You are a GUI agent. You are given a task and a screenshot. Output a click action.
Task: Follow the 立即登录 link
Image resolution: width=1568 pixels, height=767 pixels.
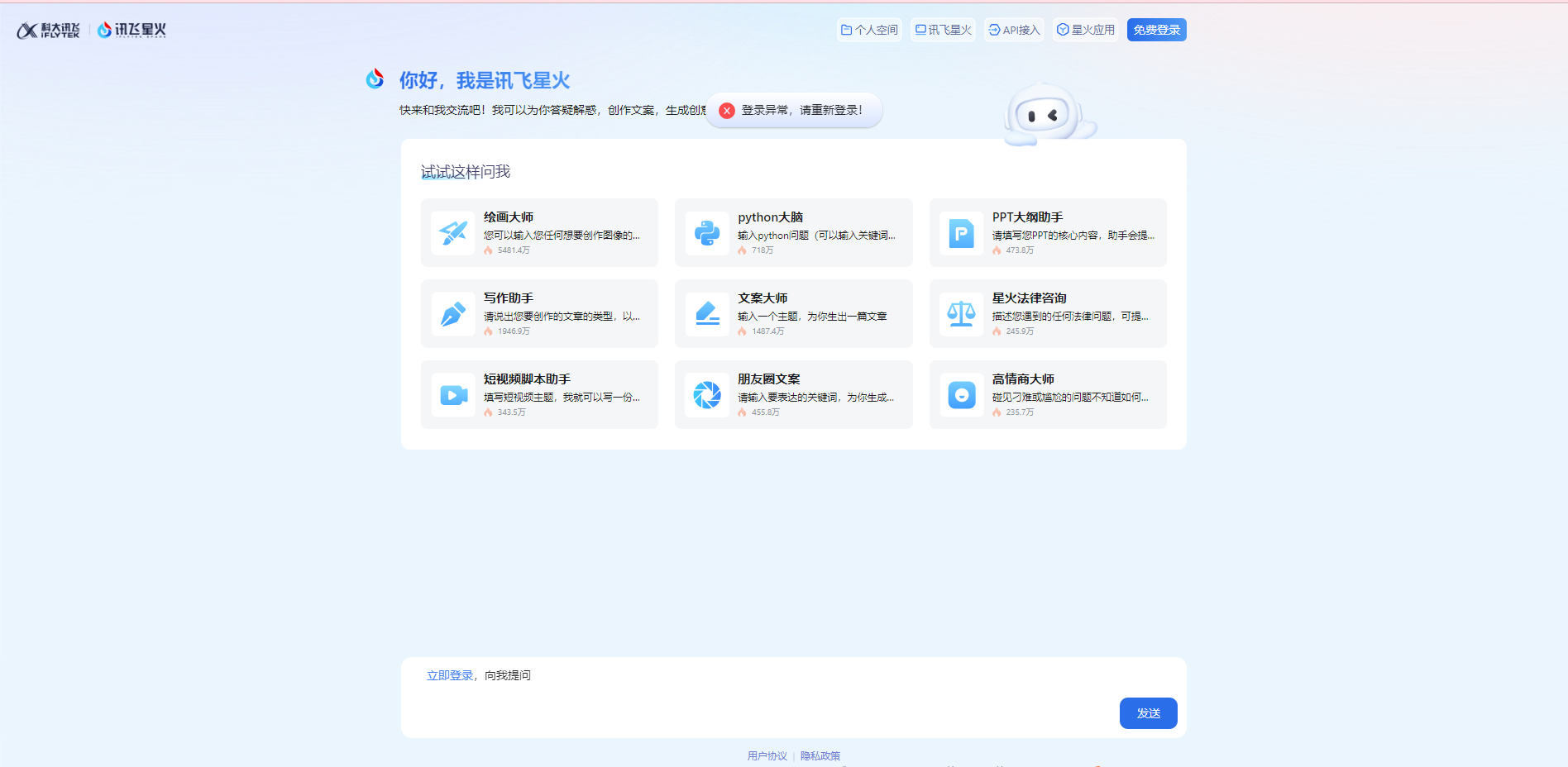pyautogui.click(x=450, y=675)
